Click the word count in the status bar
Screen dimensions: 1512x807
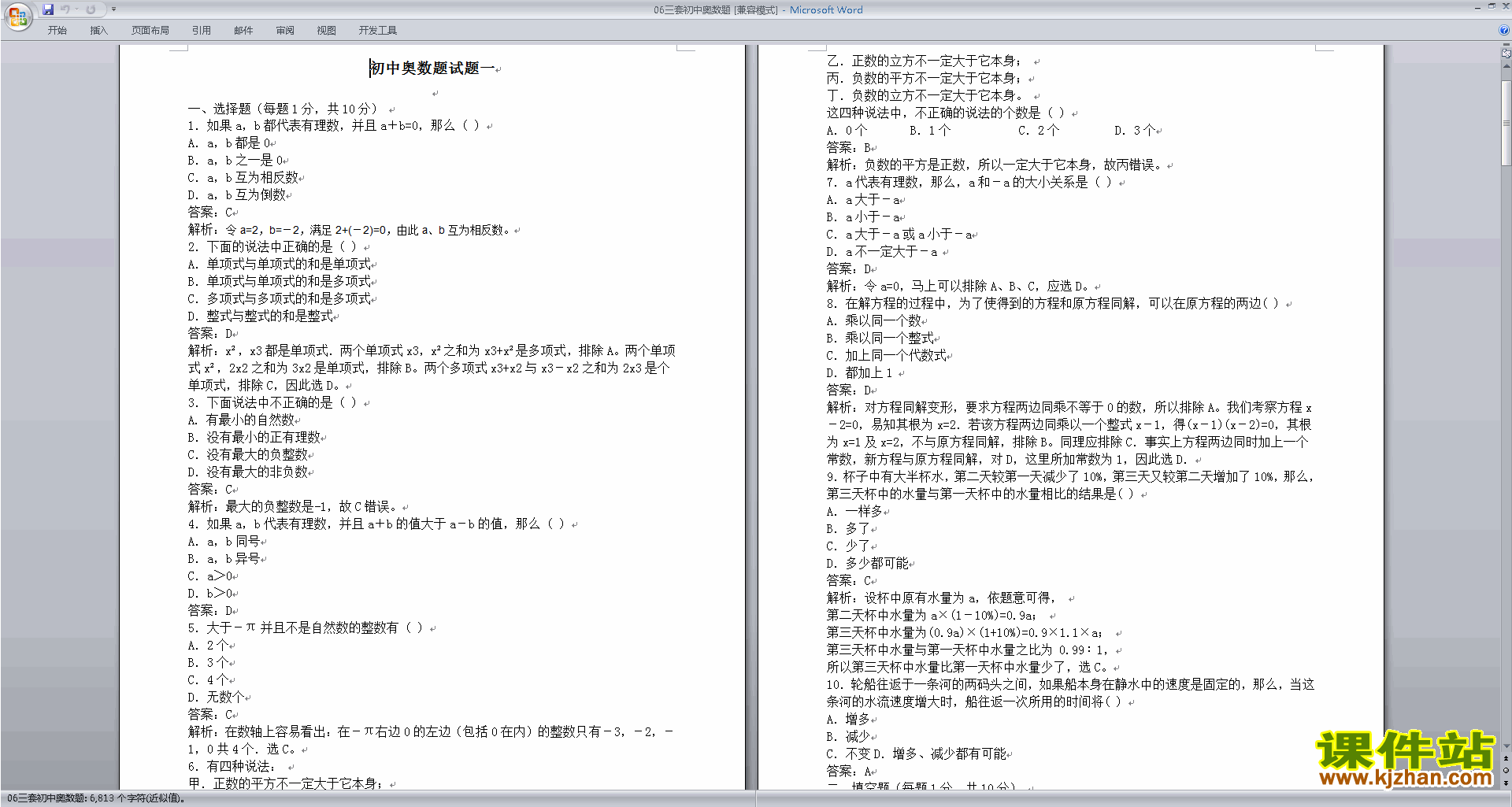click(x=97, y=798)
